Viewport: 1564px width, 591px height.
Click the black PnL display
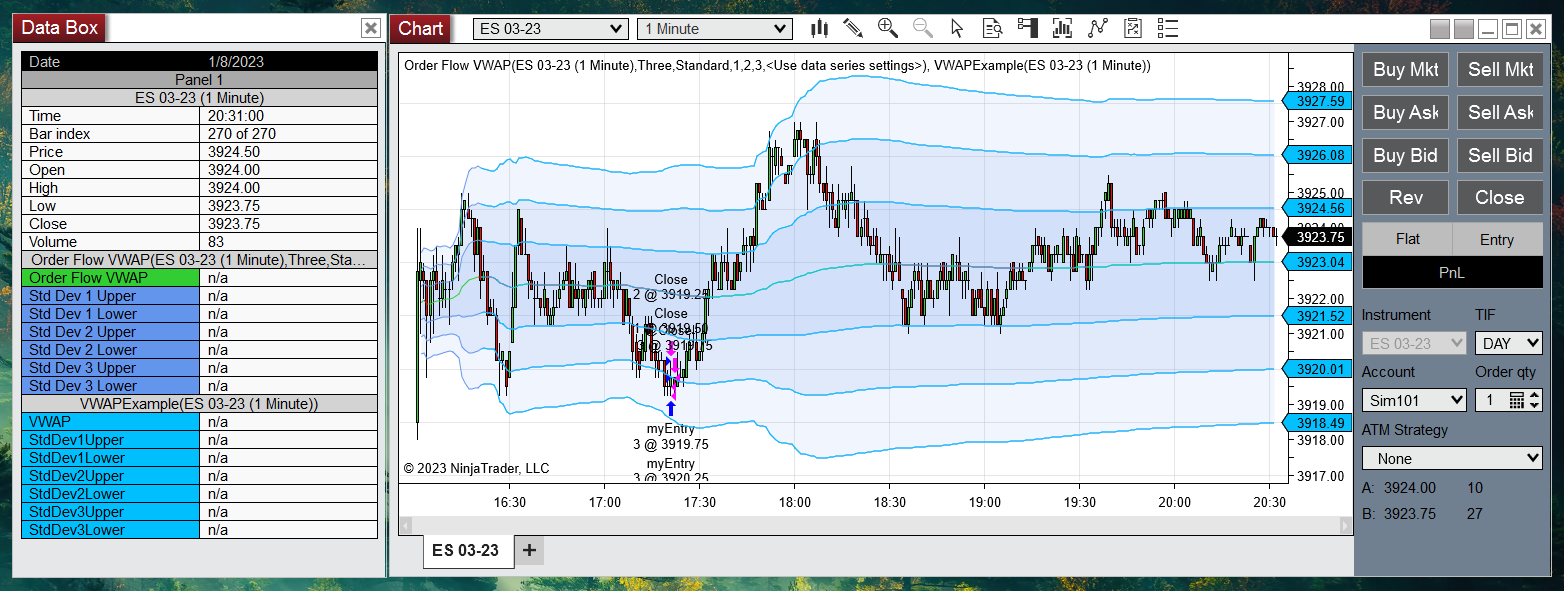click(x=1452, y=272)
